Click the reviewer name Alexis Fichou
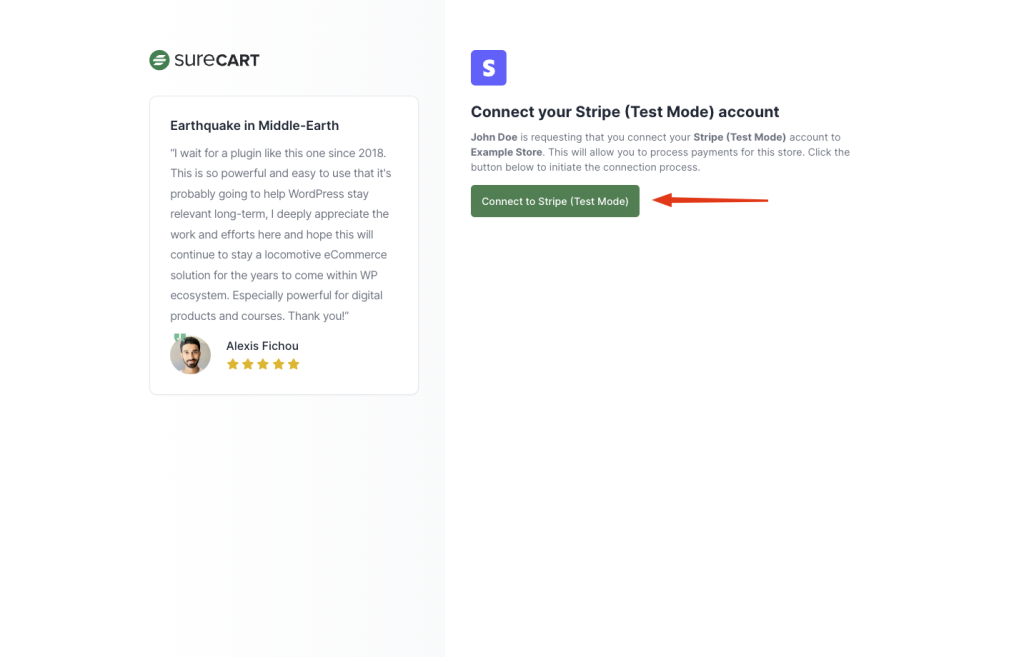Screen dimensions: 1024x657 pos(262,346)
